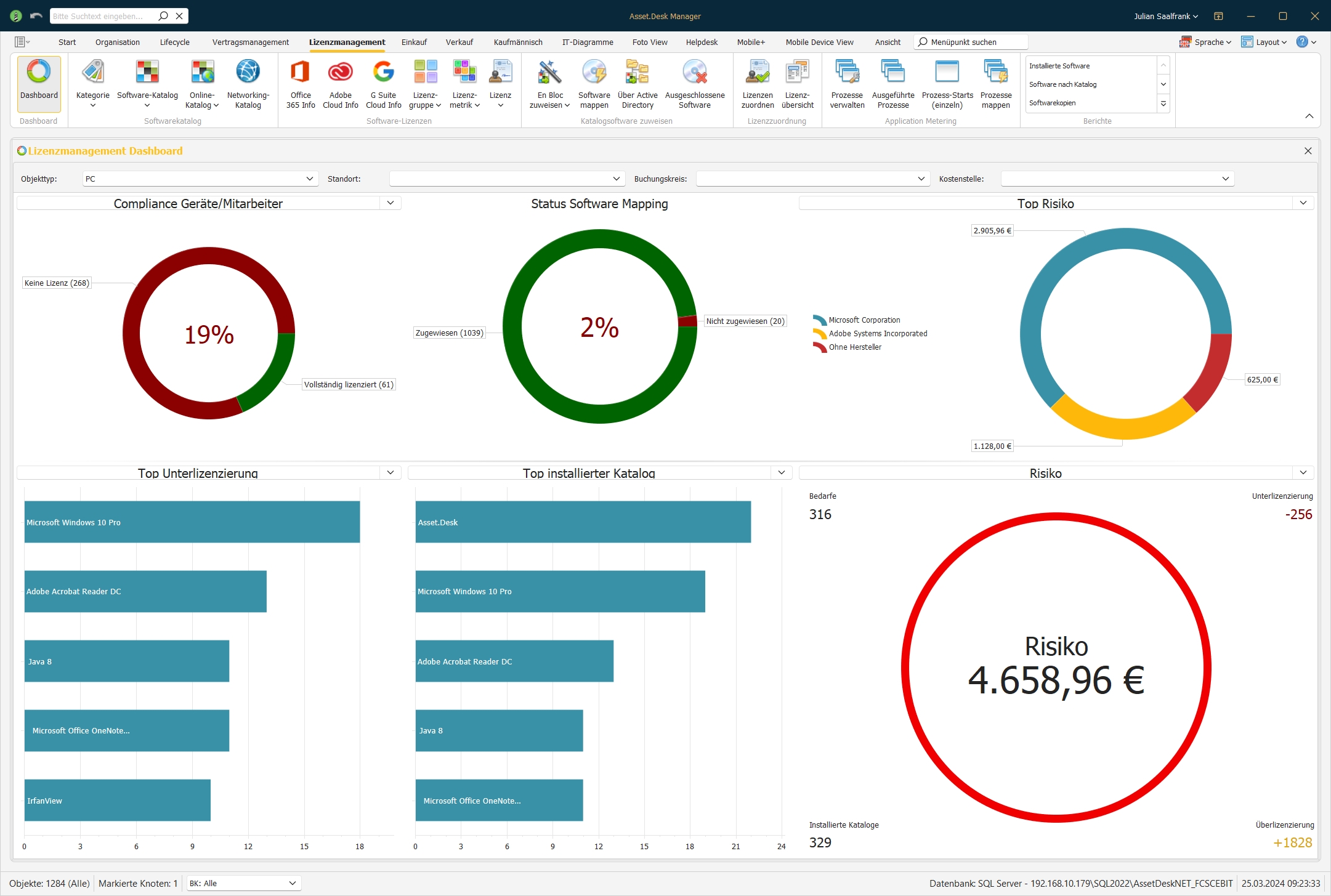Open the Helpdesk ribbon tab
Image resolution: width=1331 pixels, height=896 pixels.
(702, 42)
